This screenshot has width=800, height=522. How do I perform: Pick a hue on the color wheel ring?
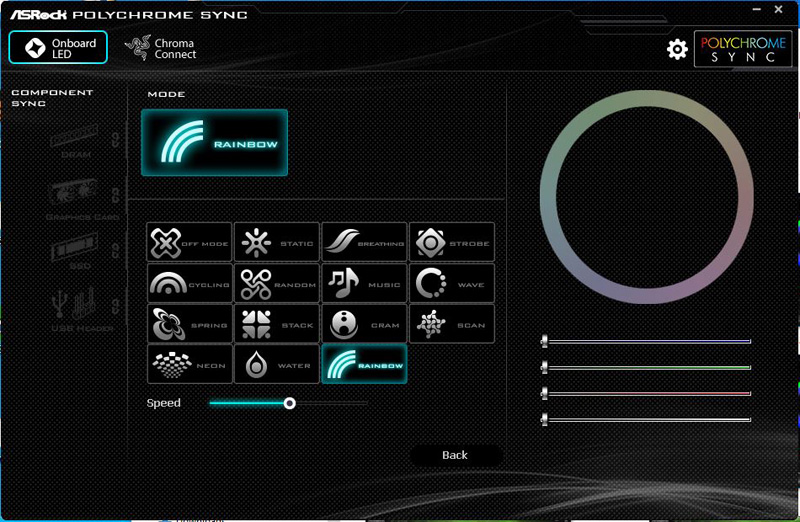pyautogui.click(x=646, y=98)
